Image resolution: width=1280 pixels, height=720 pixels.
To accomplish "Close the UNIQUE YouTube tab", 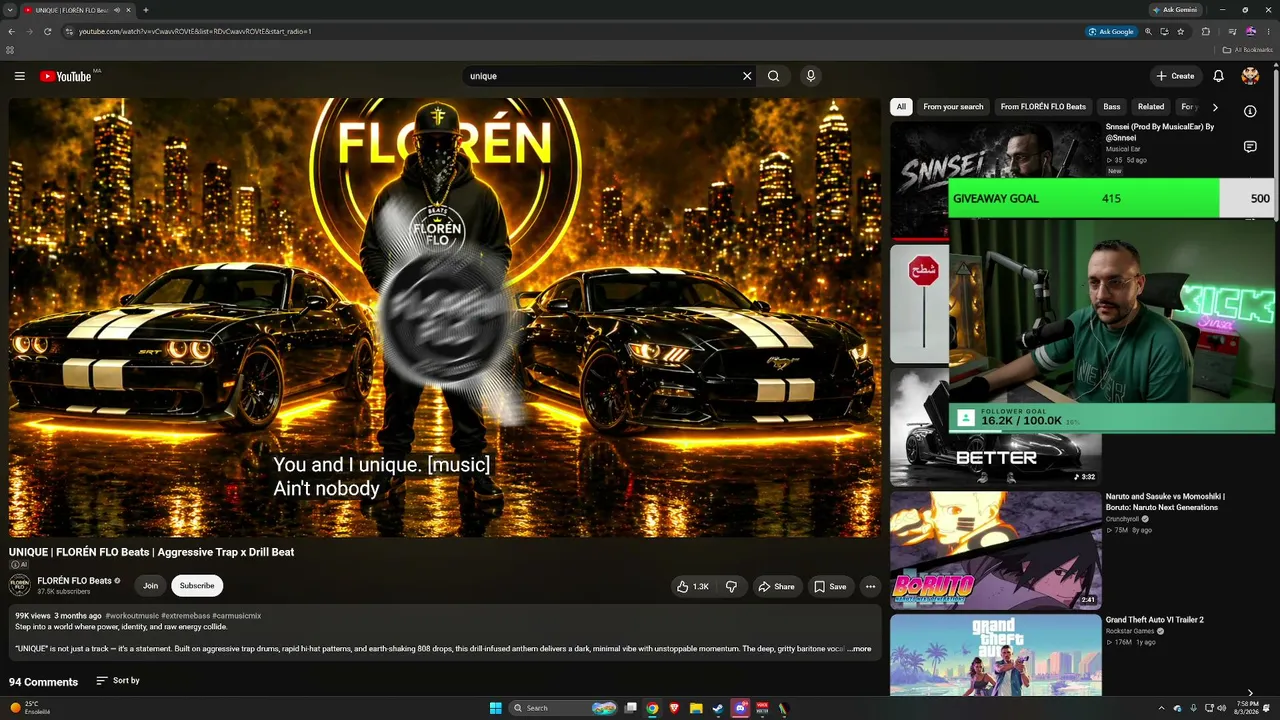I will point(128,10).
